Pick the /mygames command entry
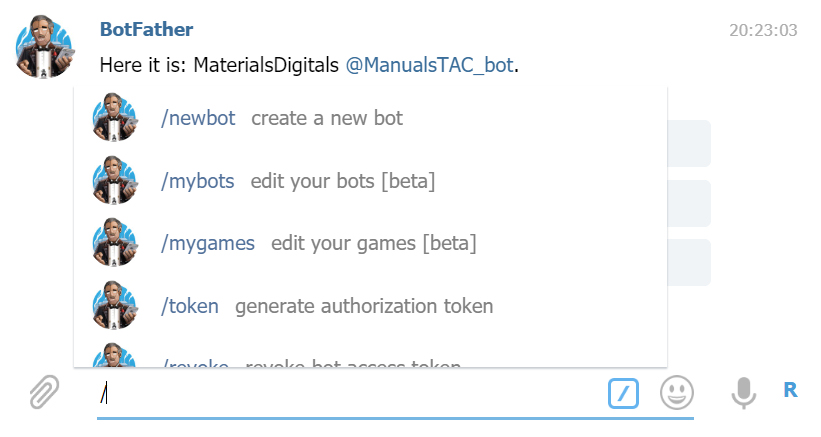821x437 pixels. [x=208, y=243]
